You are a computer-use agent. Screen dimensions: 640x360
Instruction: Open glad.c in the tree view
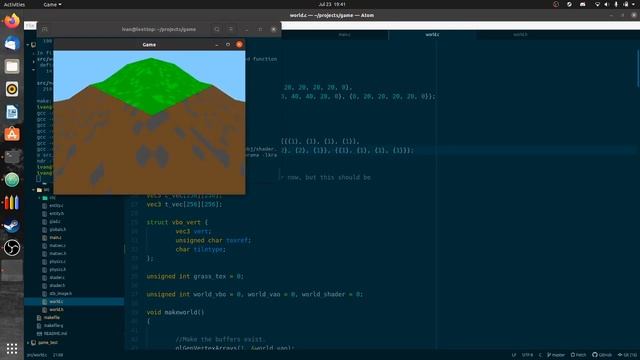click(55, 222)
